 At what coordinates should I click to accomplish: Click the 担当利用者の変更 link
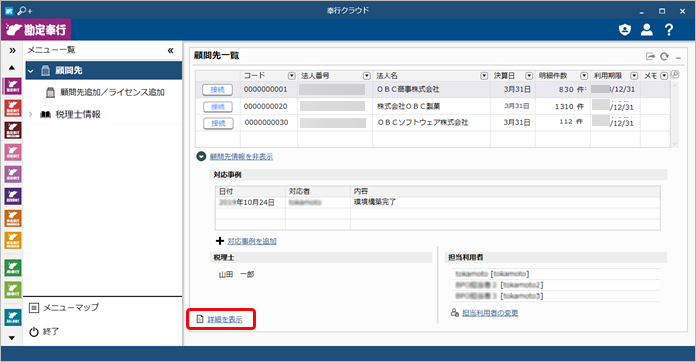(x=490, y=313)
